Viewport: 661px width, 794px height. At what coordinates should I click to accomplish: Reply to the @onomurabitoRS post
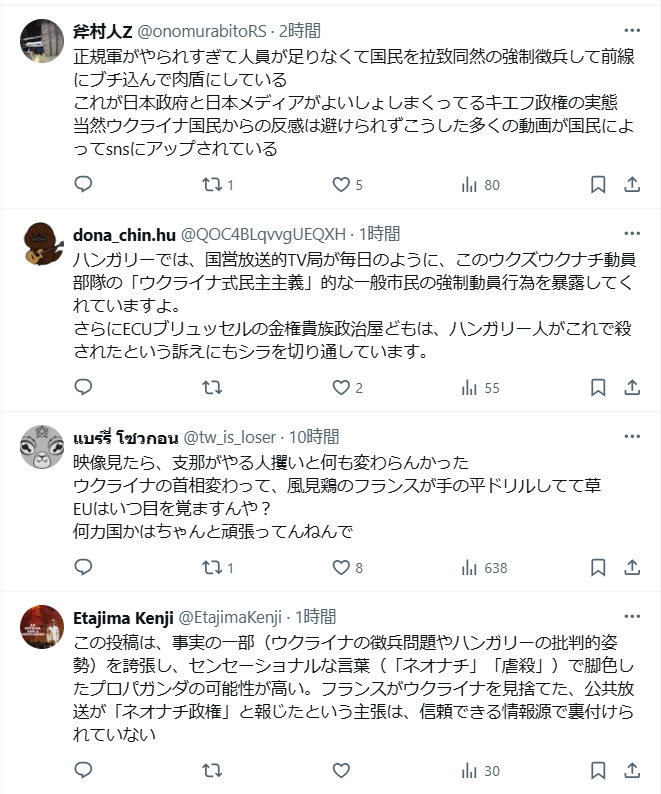pos(84,185)
